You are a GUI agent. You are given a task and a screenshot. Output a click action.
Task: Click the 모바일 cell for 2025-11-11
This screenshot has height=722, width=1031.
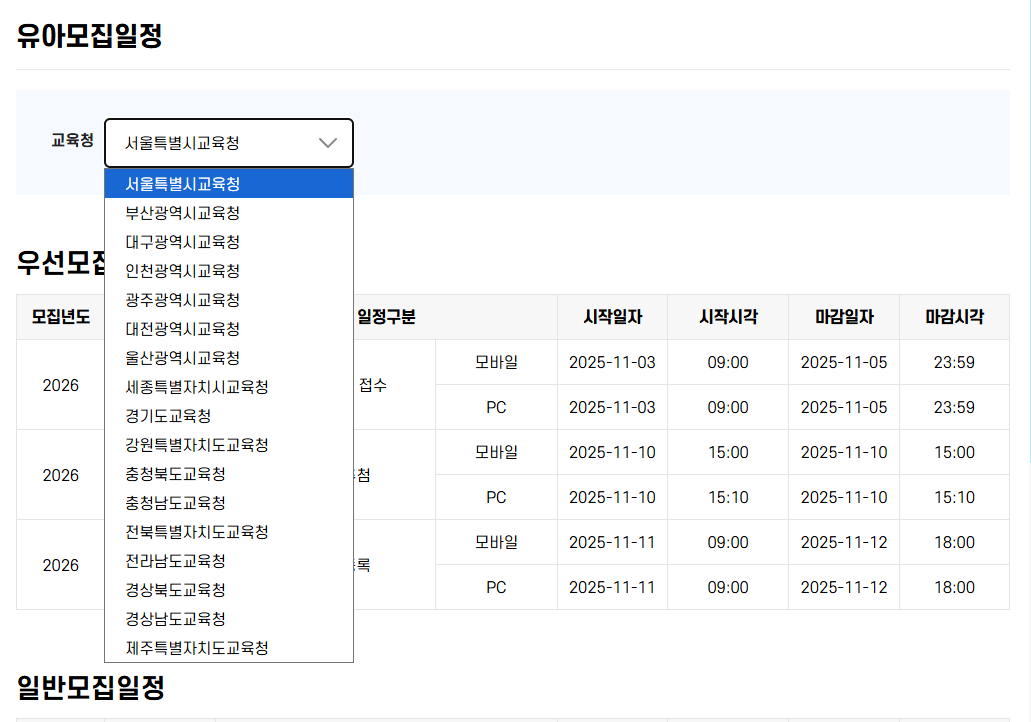[x=497, y=541]
